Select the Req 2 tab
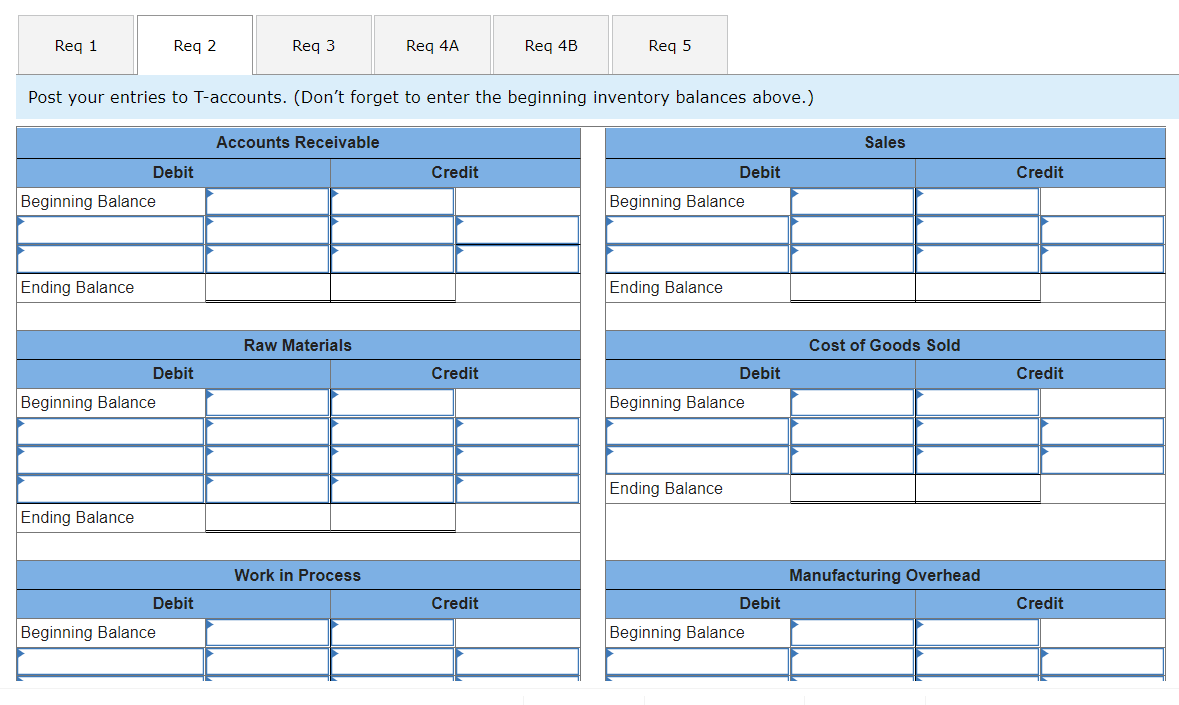This screenshot has height=705, width=1179. click(x=195, y=45)
